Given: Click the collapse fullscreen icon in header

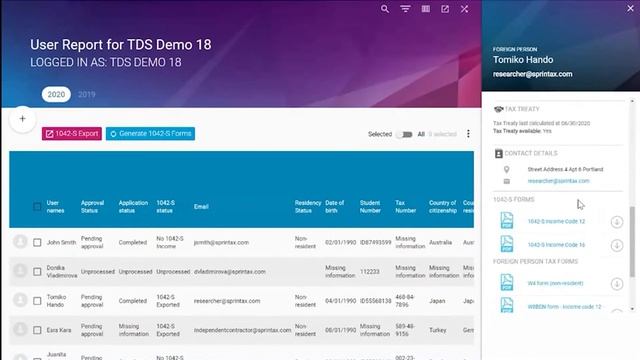Looking at the screenshot, I should [464, 9].
